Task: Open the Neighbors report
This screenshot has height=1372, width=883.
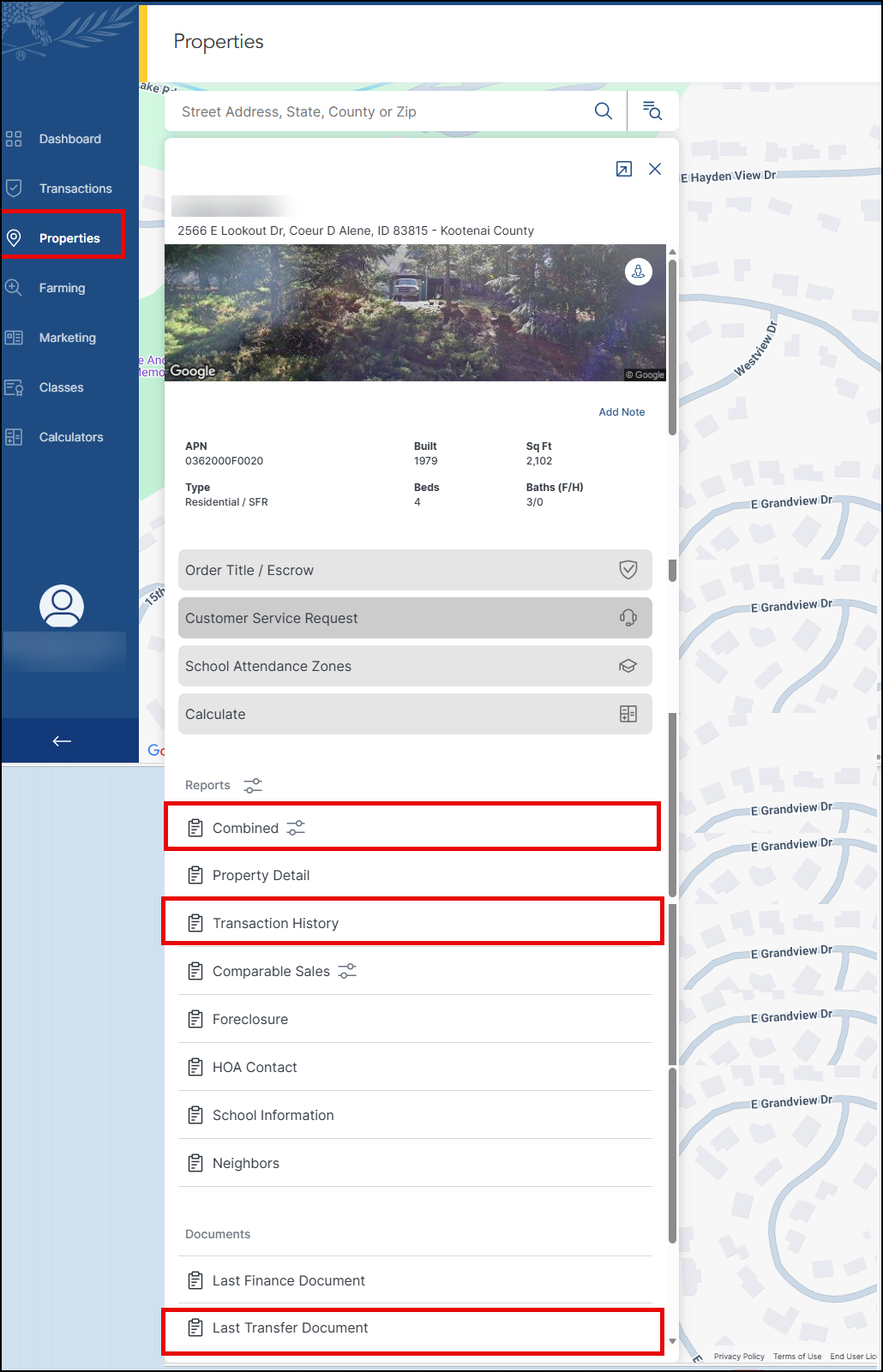Action: pyautogui.click(x=415, y=1163)
